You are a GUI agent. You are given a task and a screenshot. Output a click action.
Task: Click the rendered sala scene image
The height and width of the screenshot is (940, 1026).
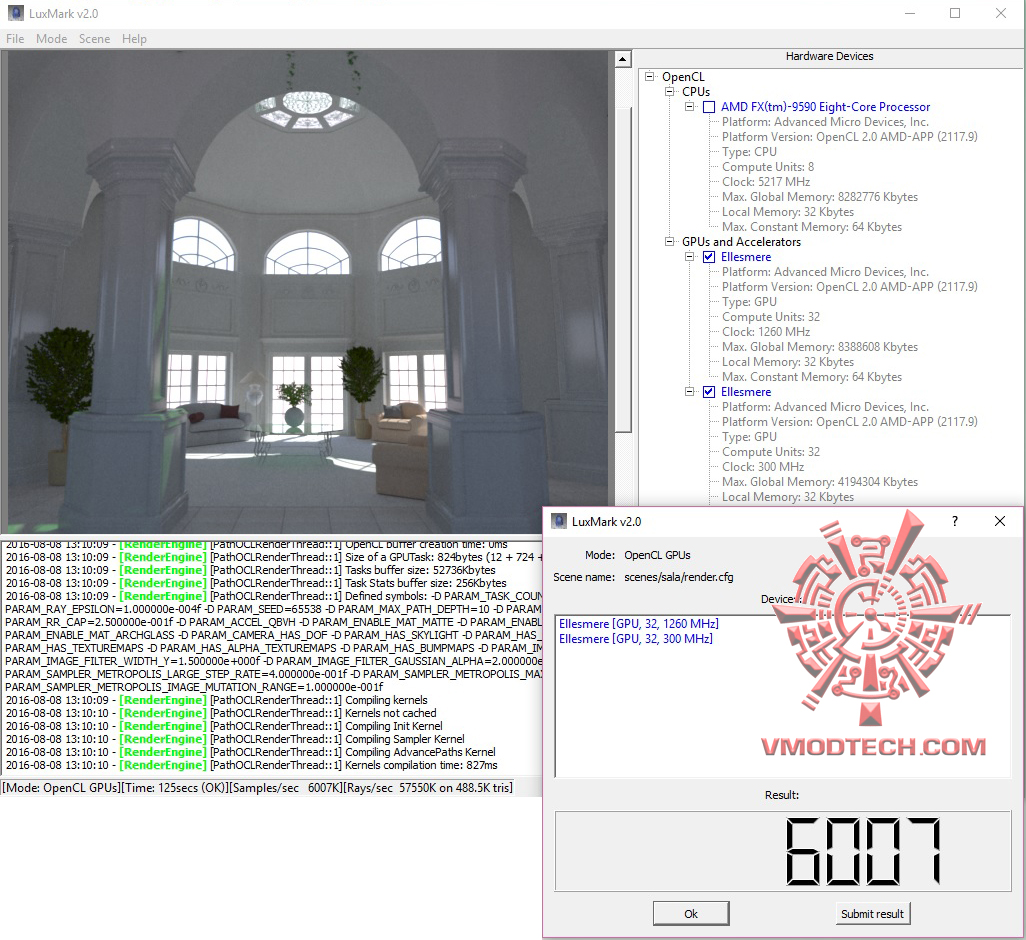[x=308, y=291]
